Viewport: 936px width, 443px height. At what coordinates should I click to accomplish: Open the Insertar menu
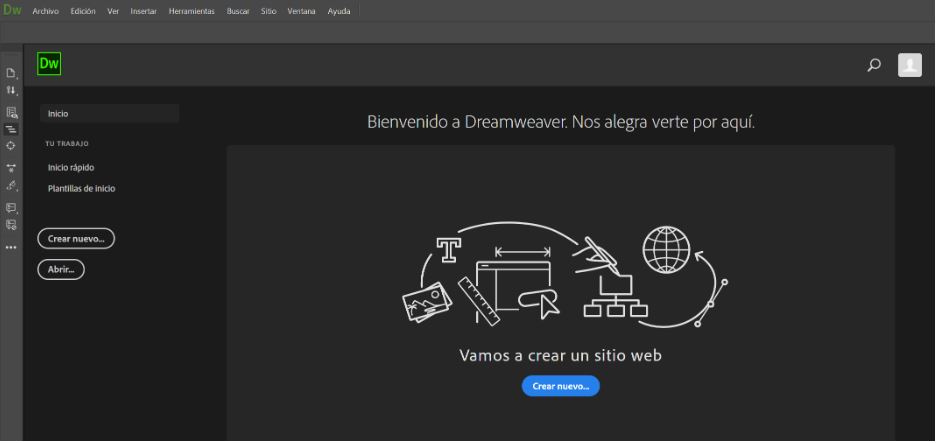pyautogui.click(x=144, y=11)
